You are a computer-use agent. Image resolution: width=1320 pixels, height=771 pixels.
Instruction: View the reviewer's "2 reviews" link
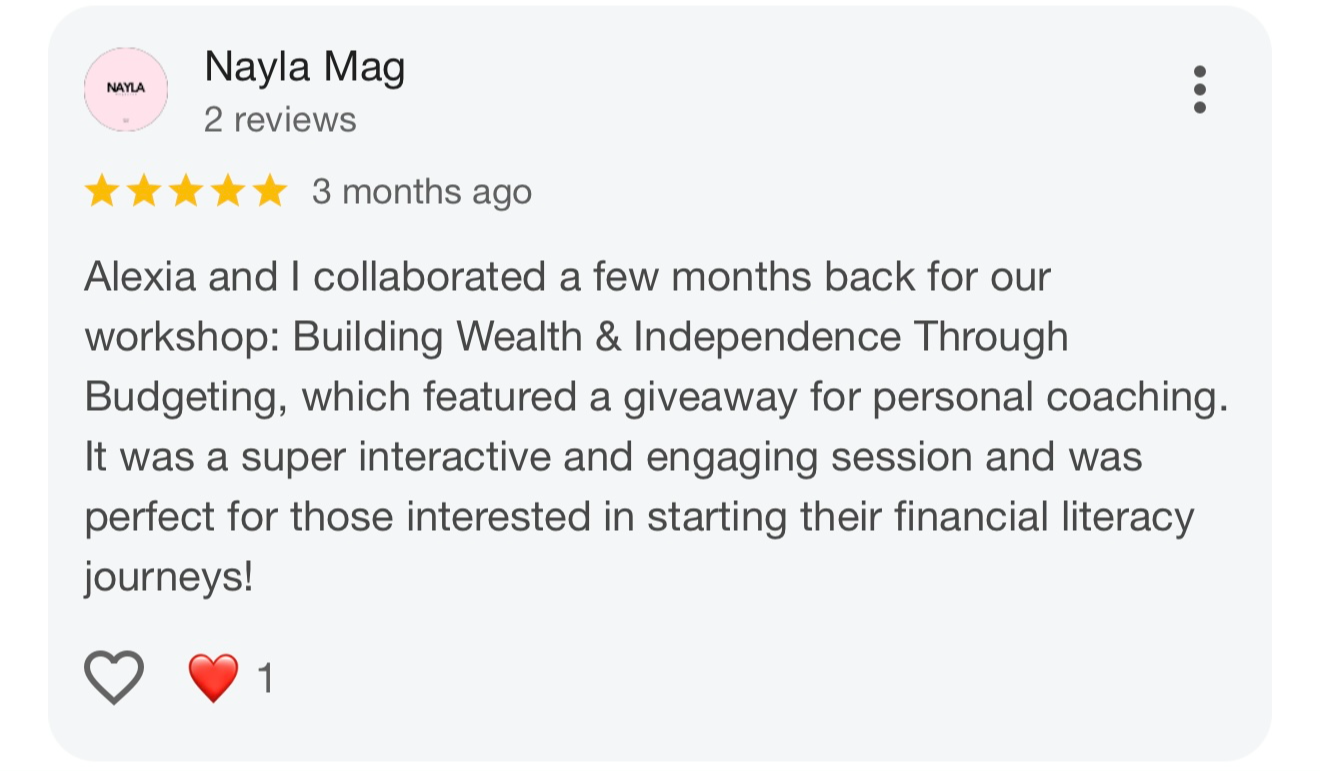(280, 120)
